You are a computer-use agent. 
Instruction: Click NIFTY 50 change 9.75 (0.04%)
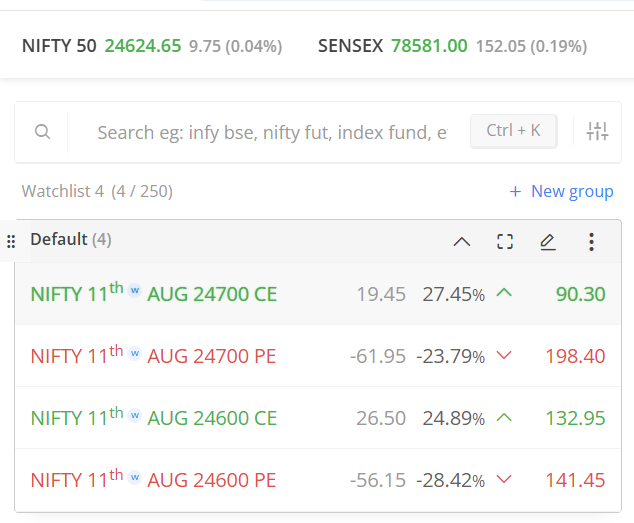(235, 46)
